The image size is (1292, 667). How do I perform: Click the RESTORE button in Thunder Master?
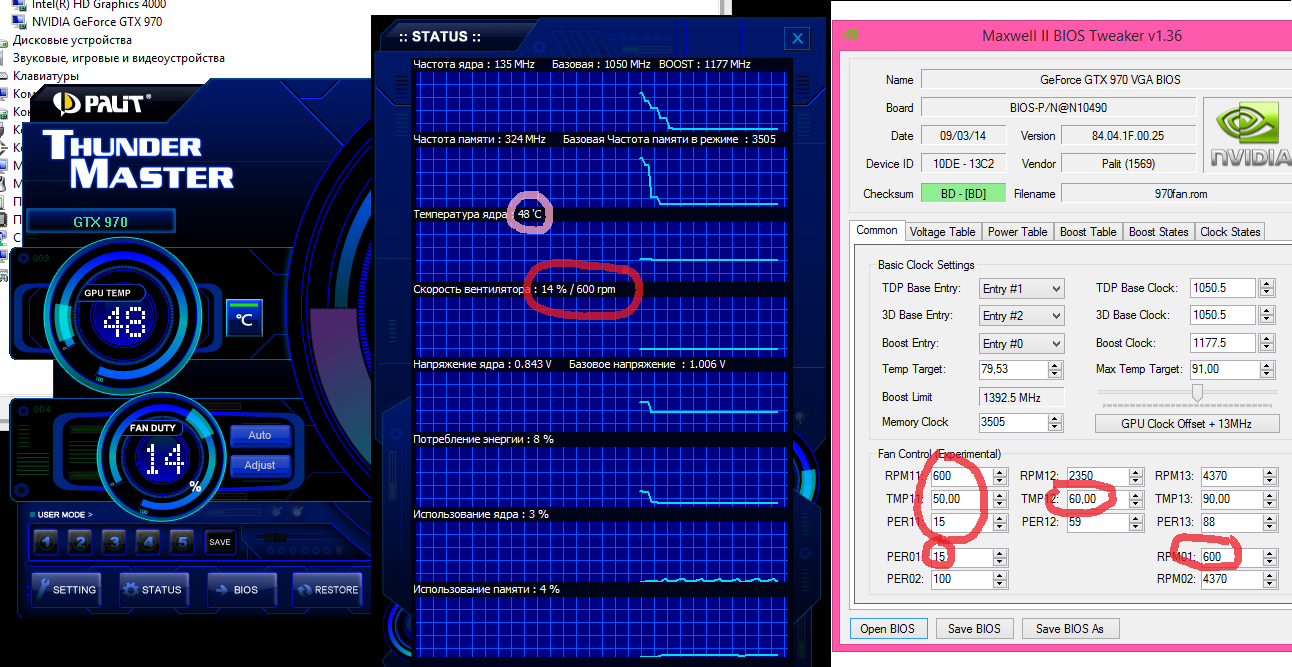tap(326, 589)
